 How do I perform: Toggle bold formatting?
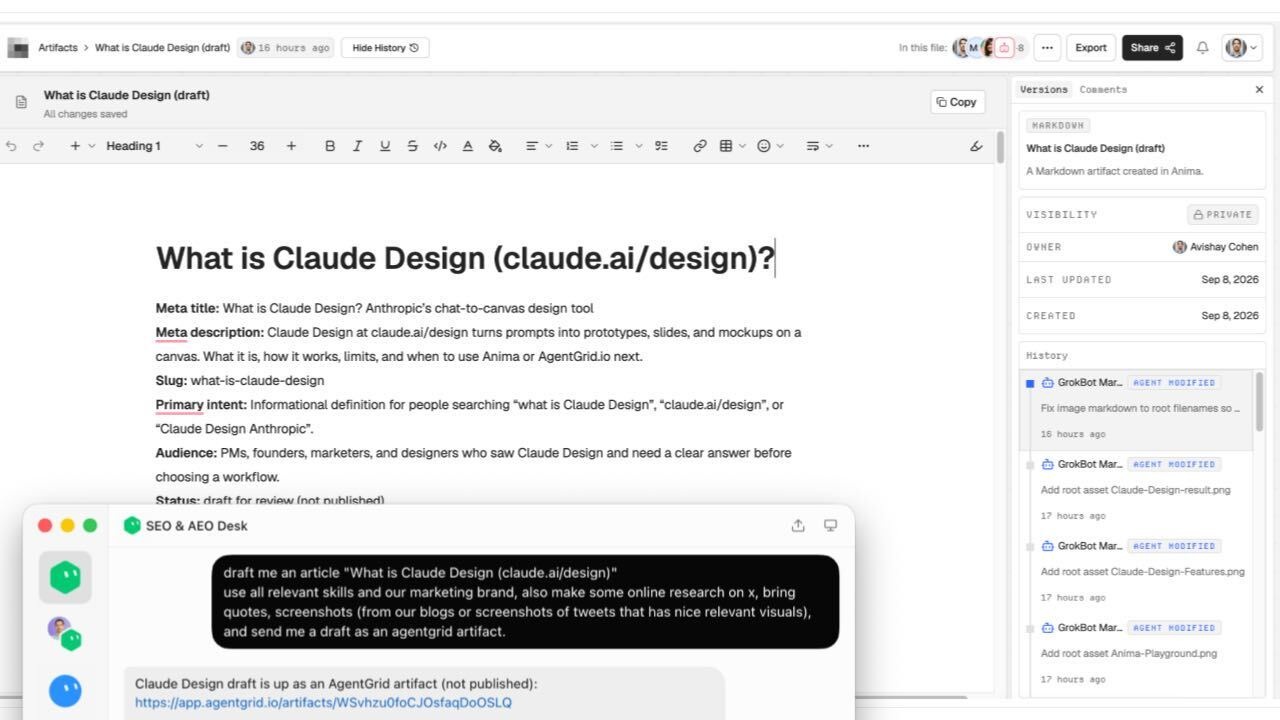click(x=330, y=146)
